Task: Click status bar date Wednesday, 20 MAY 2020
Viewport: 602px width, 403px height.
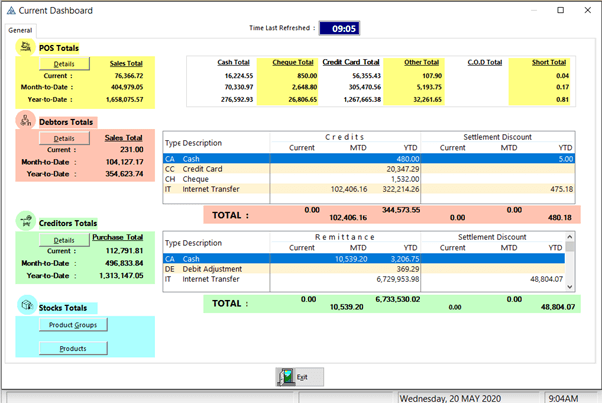Action: pyautogui.click(x=450, y=398)
